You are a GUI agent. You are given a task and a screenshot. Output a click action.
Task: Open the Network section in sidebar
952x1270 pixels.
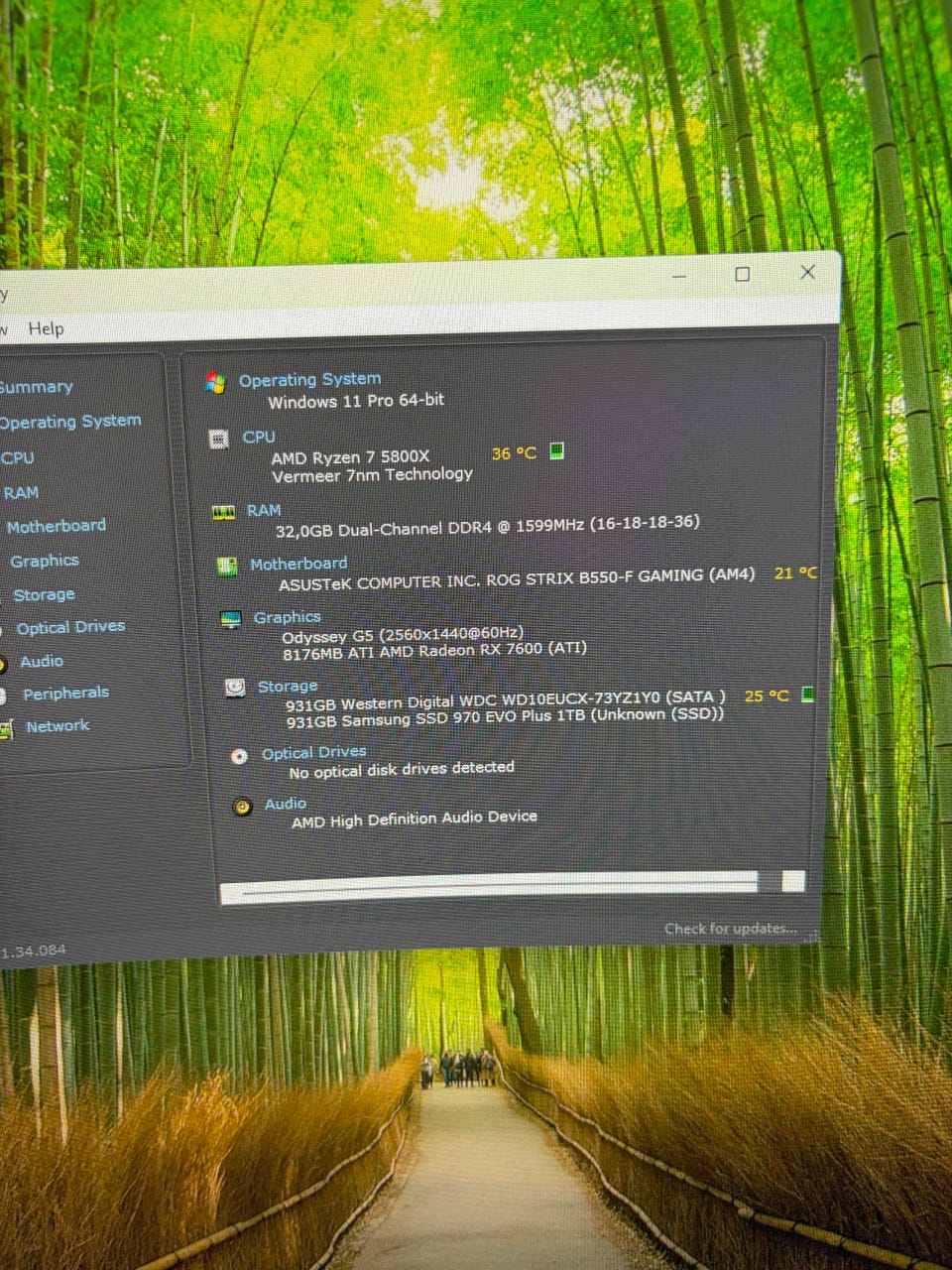58,726
